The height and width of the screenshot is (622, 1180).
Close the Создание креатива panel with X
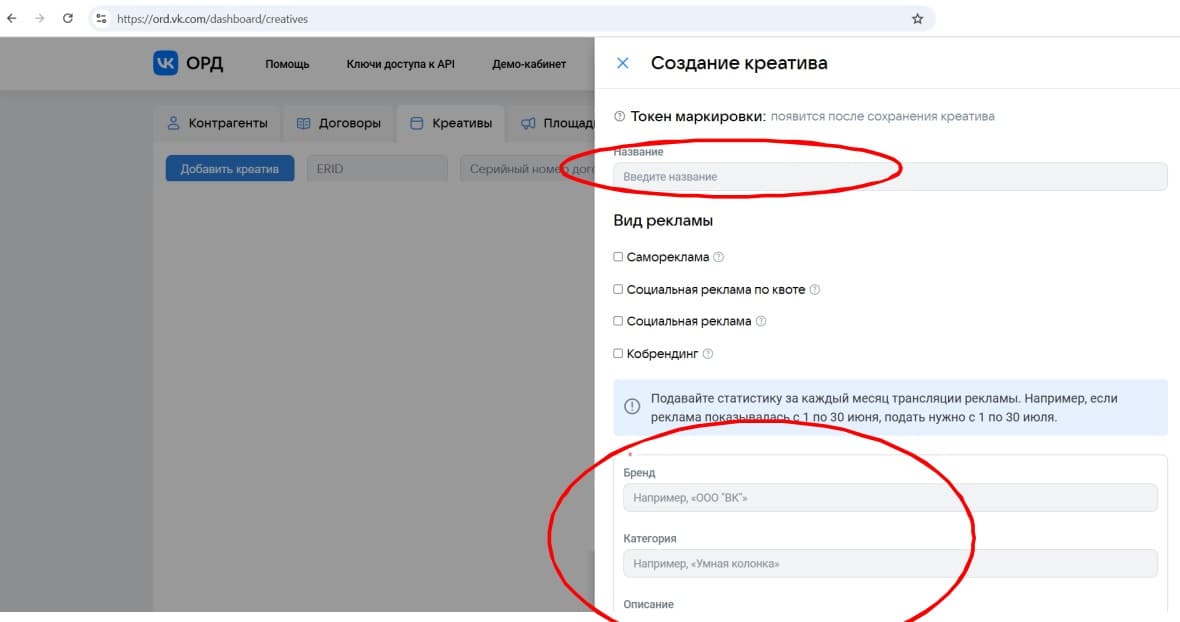point(623,63)
